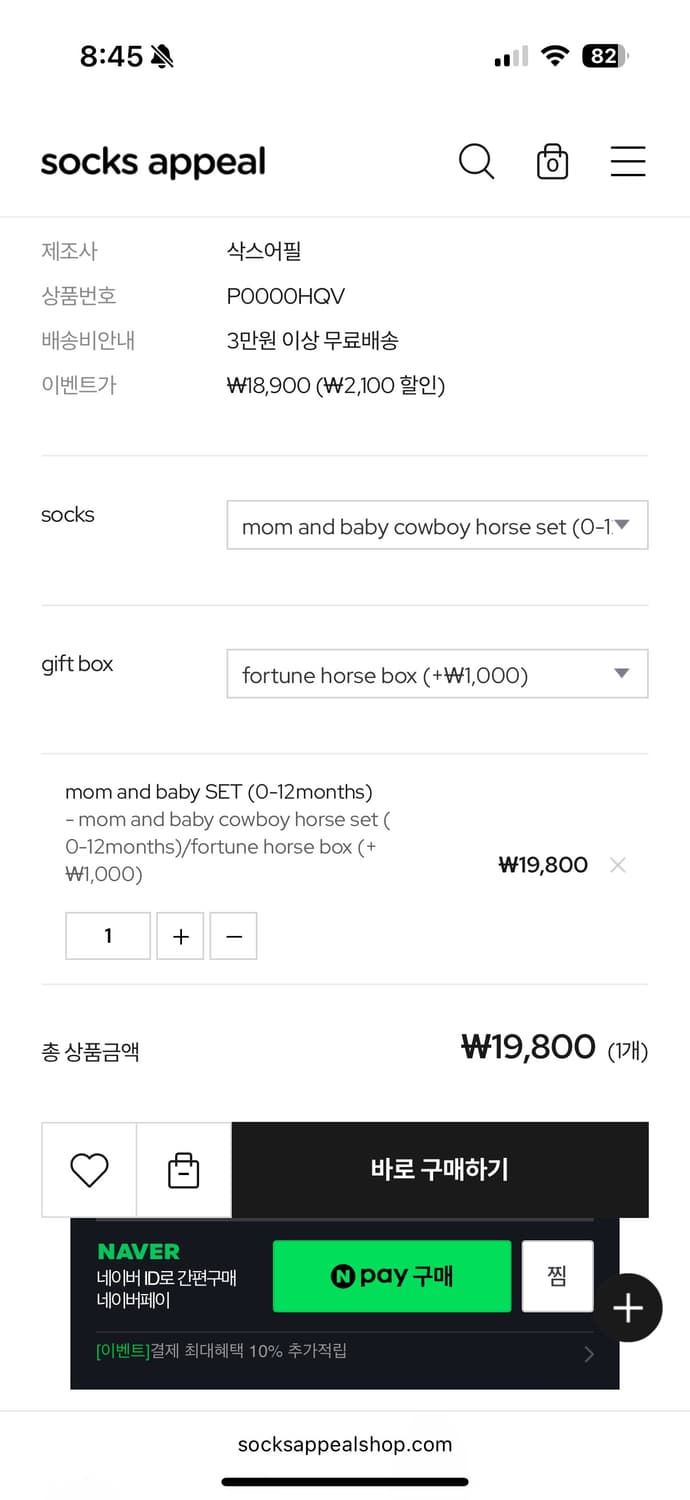
Task: Toggle the heart wishlist button
Action: 89,1169
